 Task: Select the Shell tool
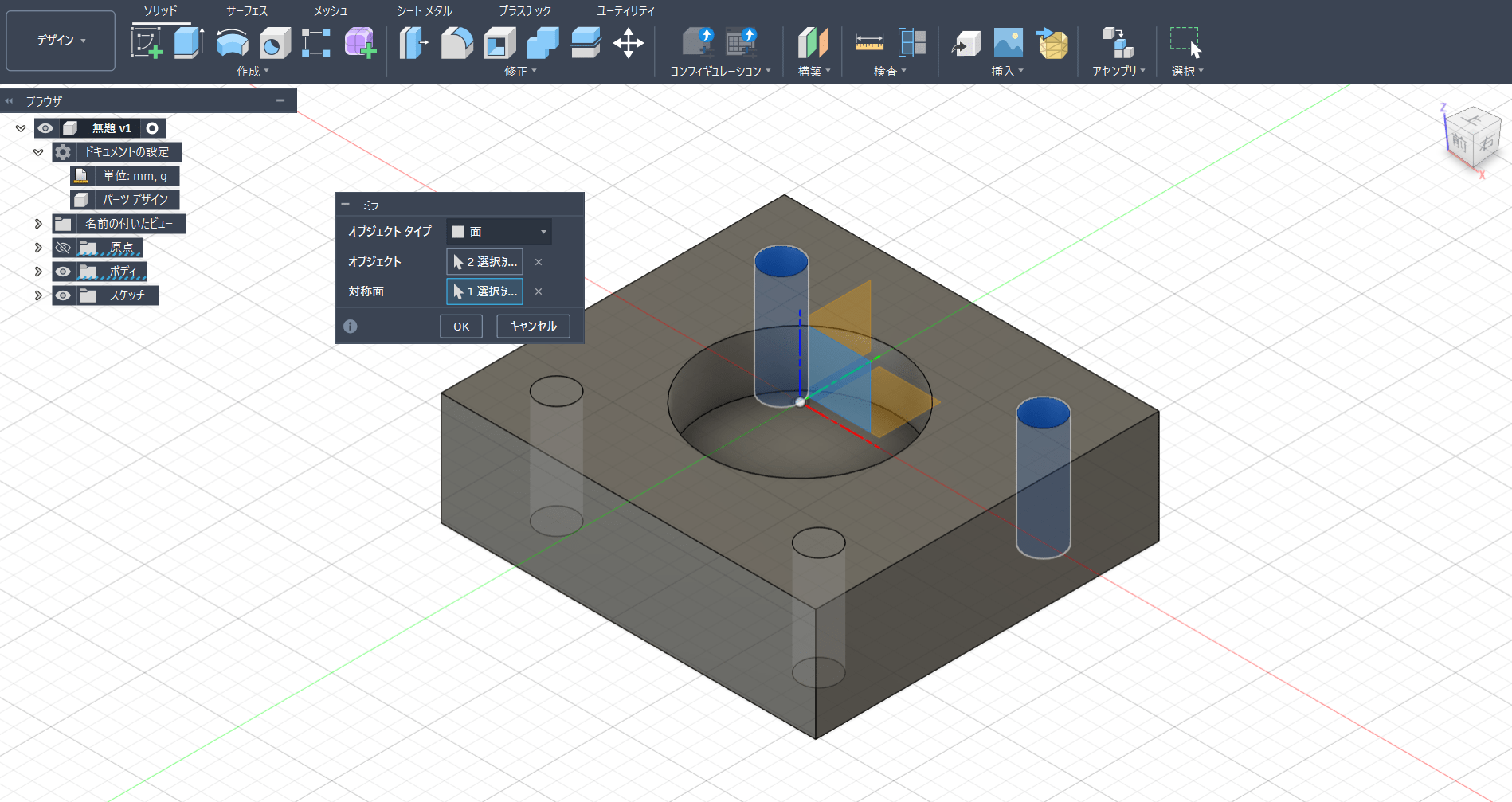[500, 43]
